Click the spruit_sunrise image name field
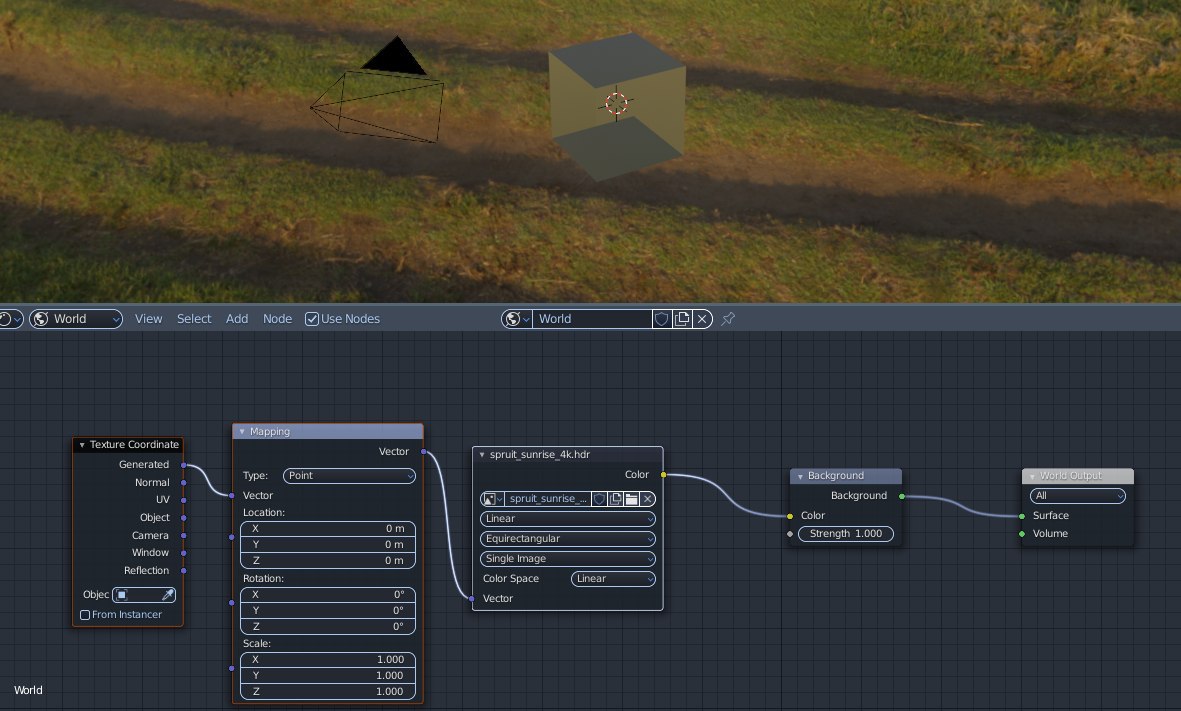This screenshot has height=711, width=1181. [548, 499]
